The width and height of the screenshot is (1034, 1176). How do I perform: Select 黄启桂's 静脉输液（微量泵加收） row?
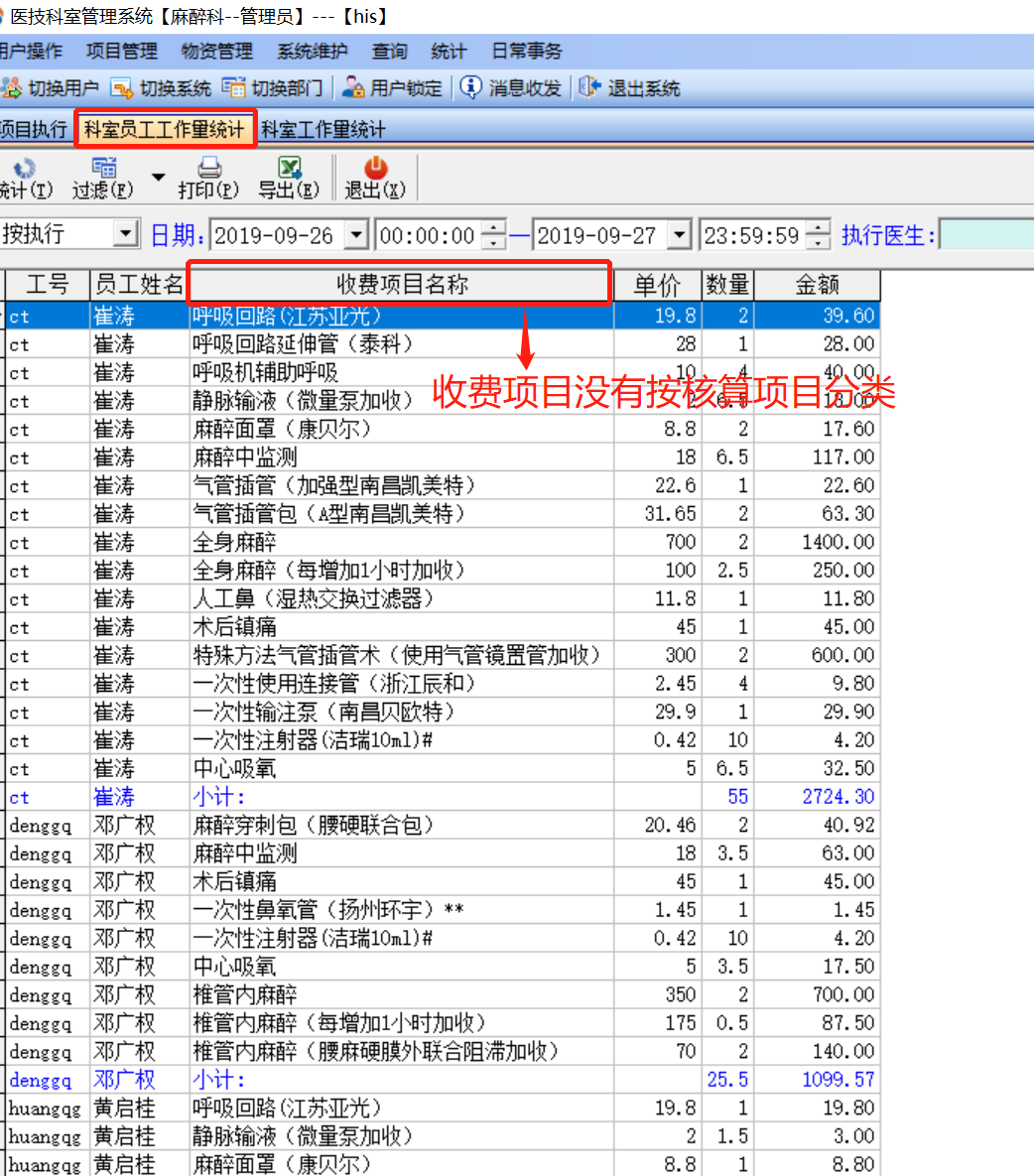tap(443, 1136)
